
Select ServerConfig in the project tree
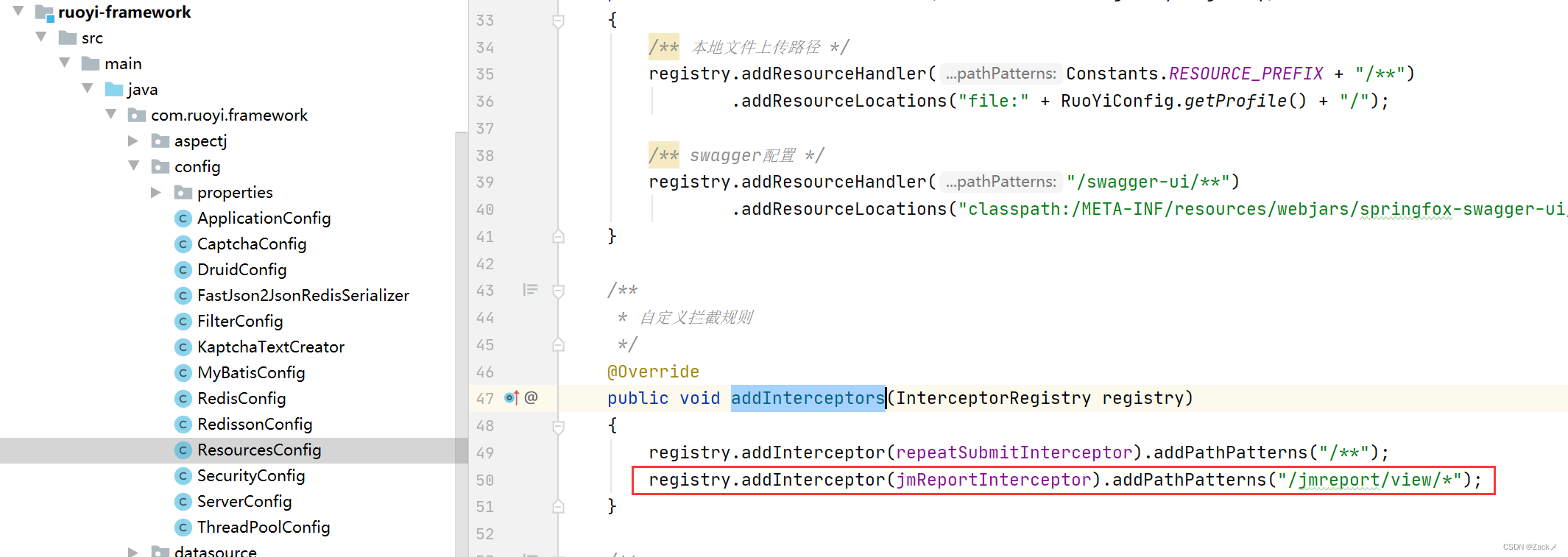pos(244,502)
